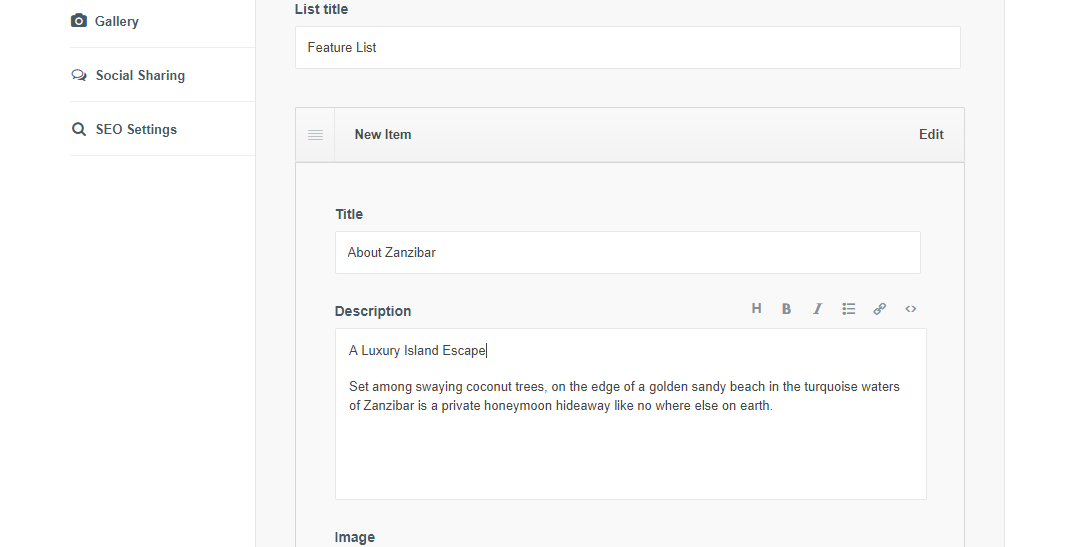1075x547 pixels.
Task: Click Edit on the New Item row
Action: 931,135
